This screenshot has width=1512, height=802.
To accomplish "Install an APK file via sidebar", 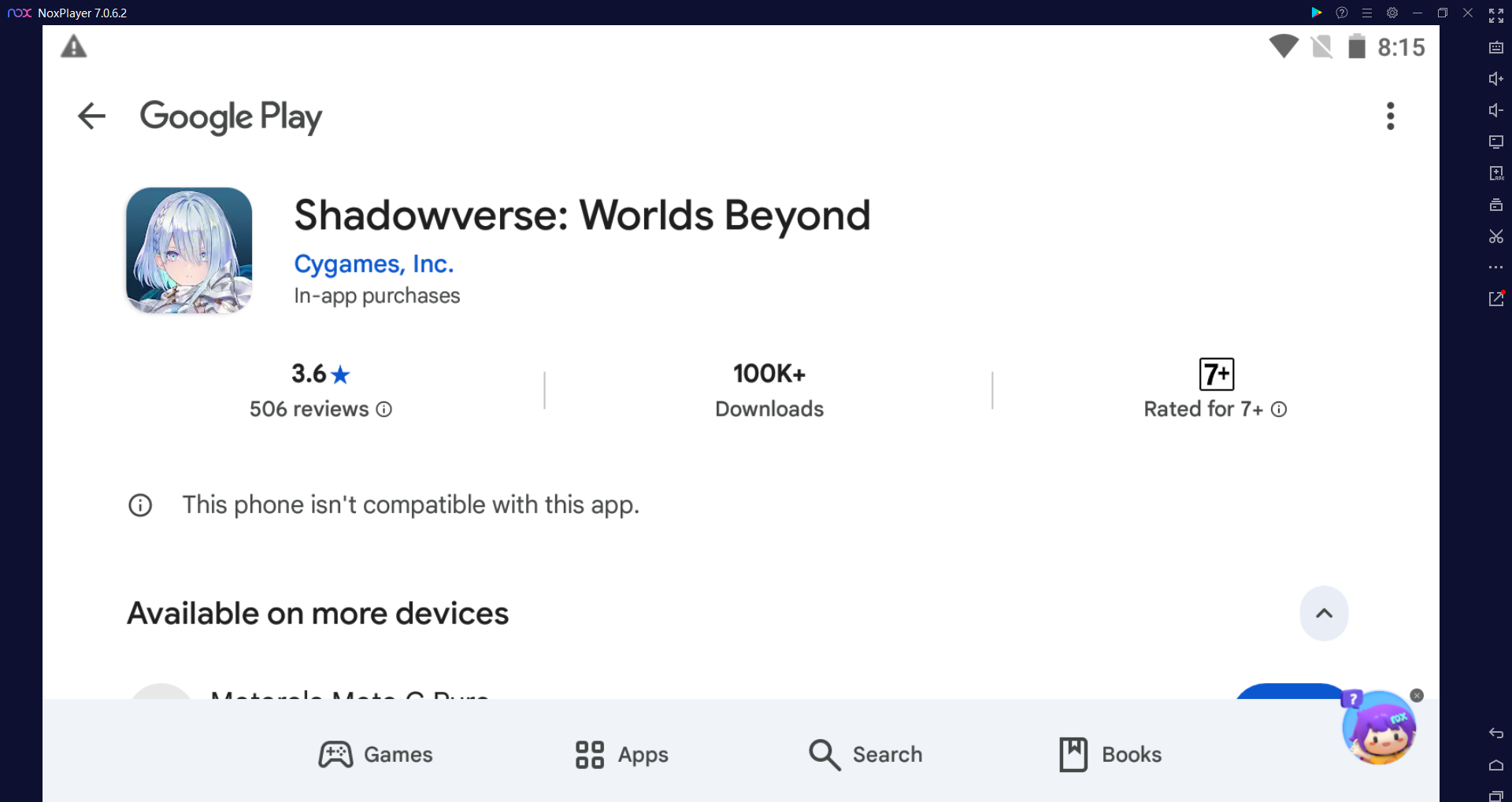I will click(1496, 173).
